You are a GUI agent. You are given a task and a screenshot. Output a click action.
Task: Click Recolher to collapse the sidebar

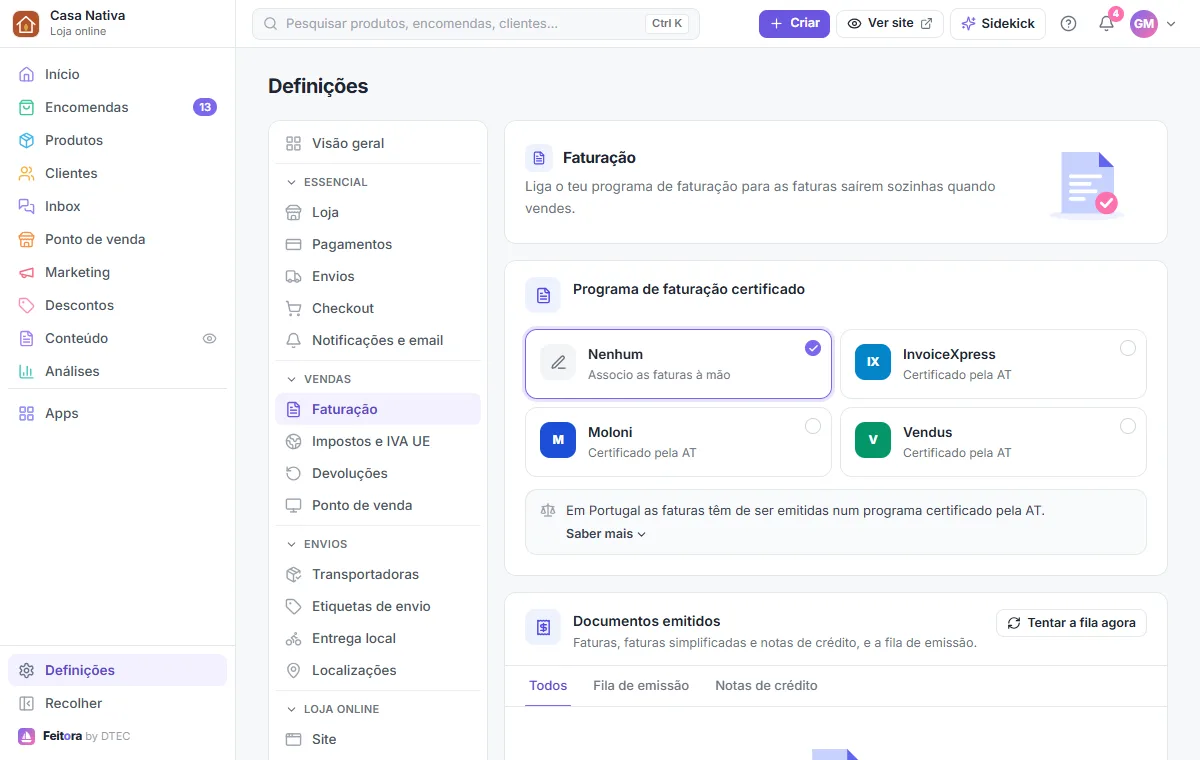pyautogui.click(x=117, y=703)
